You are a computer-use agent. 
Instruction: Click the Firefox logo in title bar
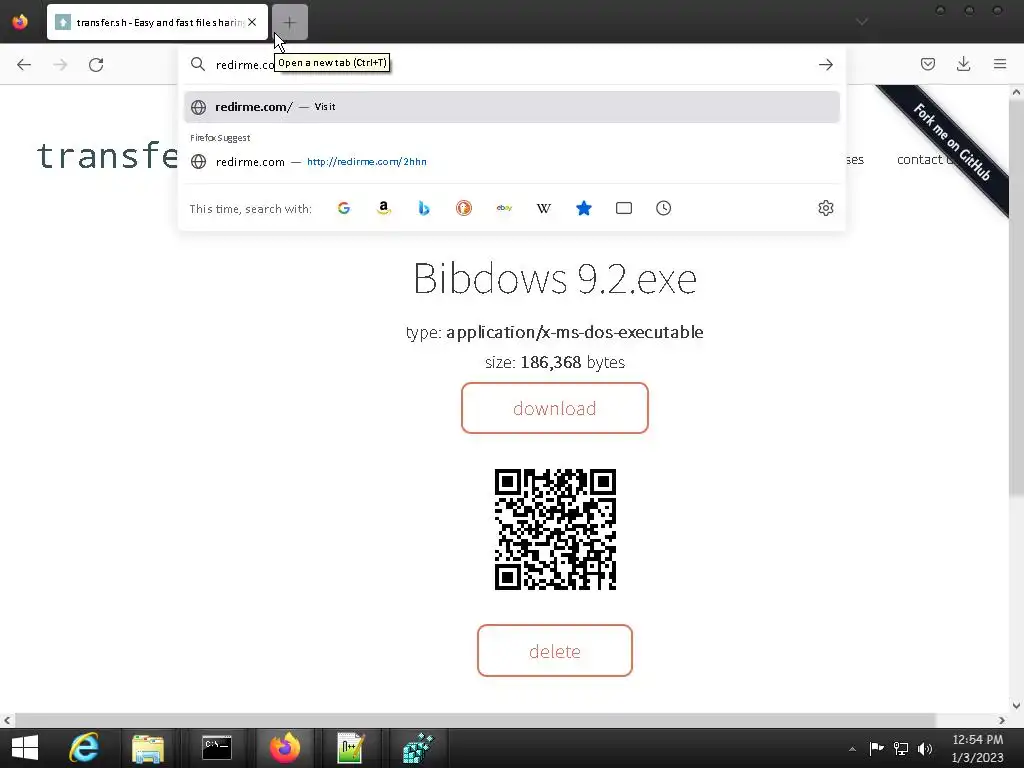[20, 22]
